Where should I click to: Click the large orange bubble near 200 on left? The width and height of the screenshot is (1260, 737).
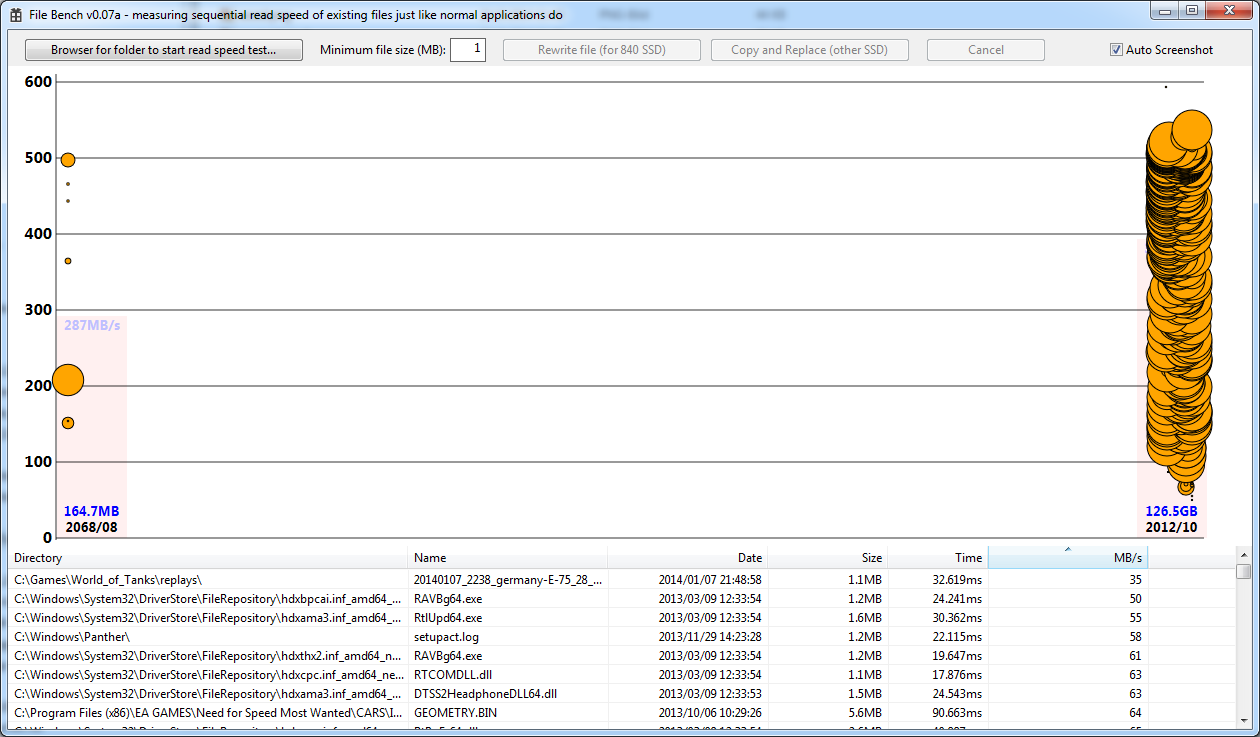(67, 380)
